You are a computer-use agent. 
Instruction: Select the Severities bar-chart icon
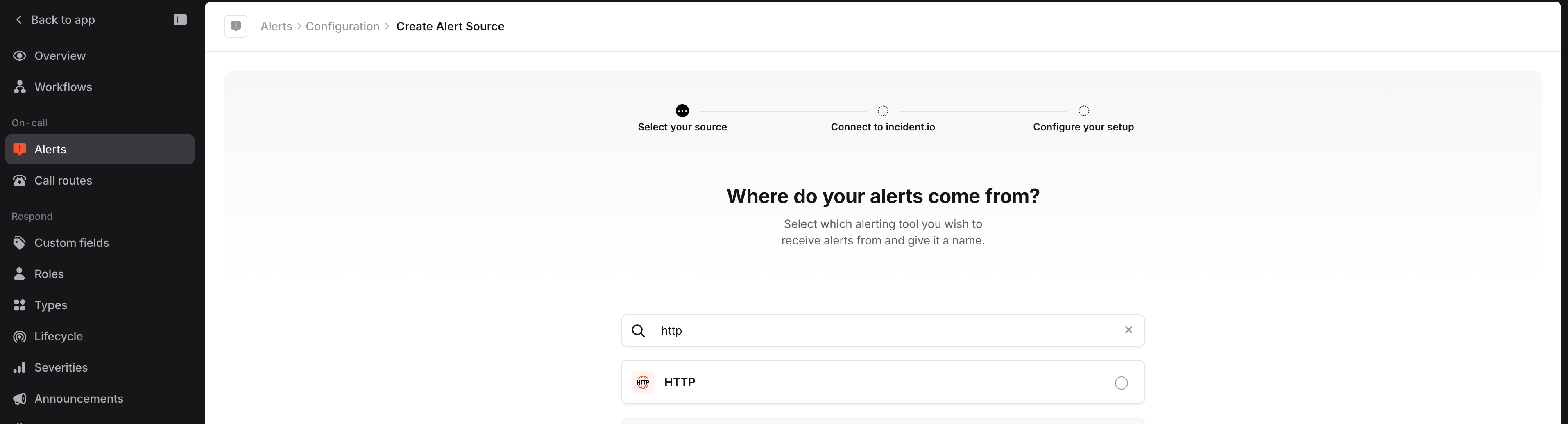[20, 367]
